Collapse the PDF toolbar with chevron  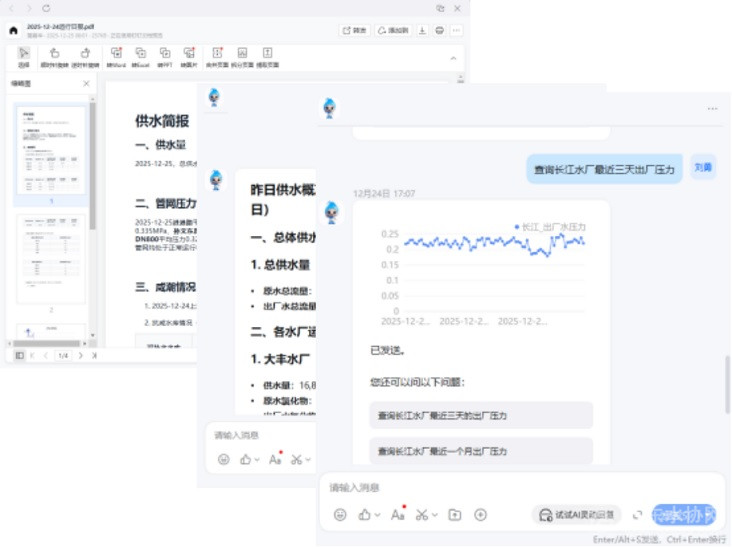coord(454,58)
